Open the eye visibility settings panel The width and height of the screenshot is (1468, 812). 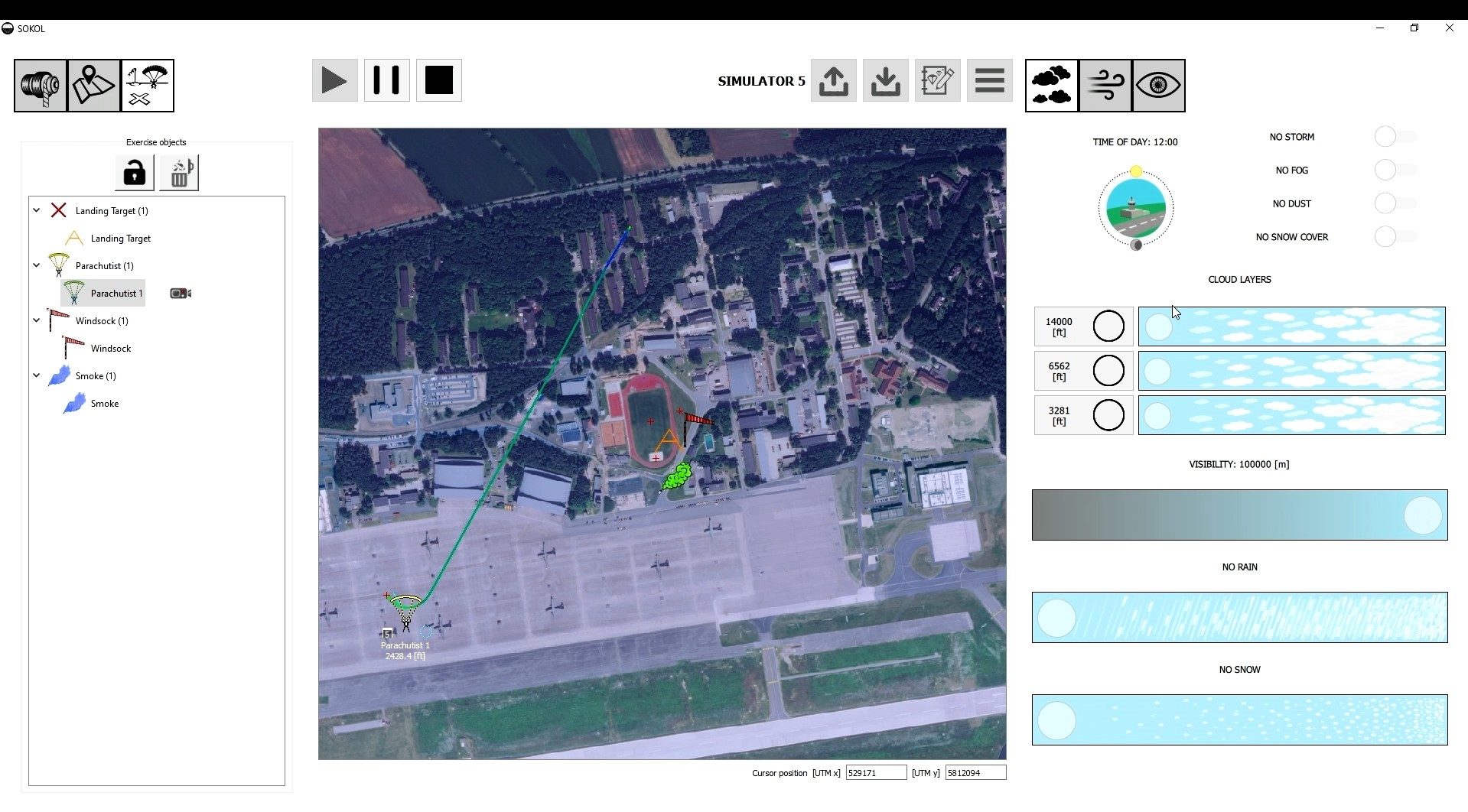point(1160,85)
